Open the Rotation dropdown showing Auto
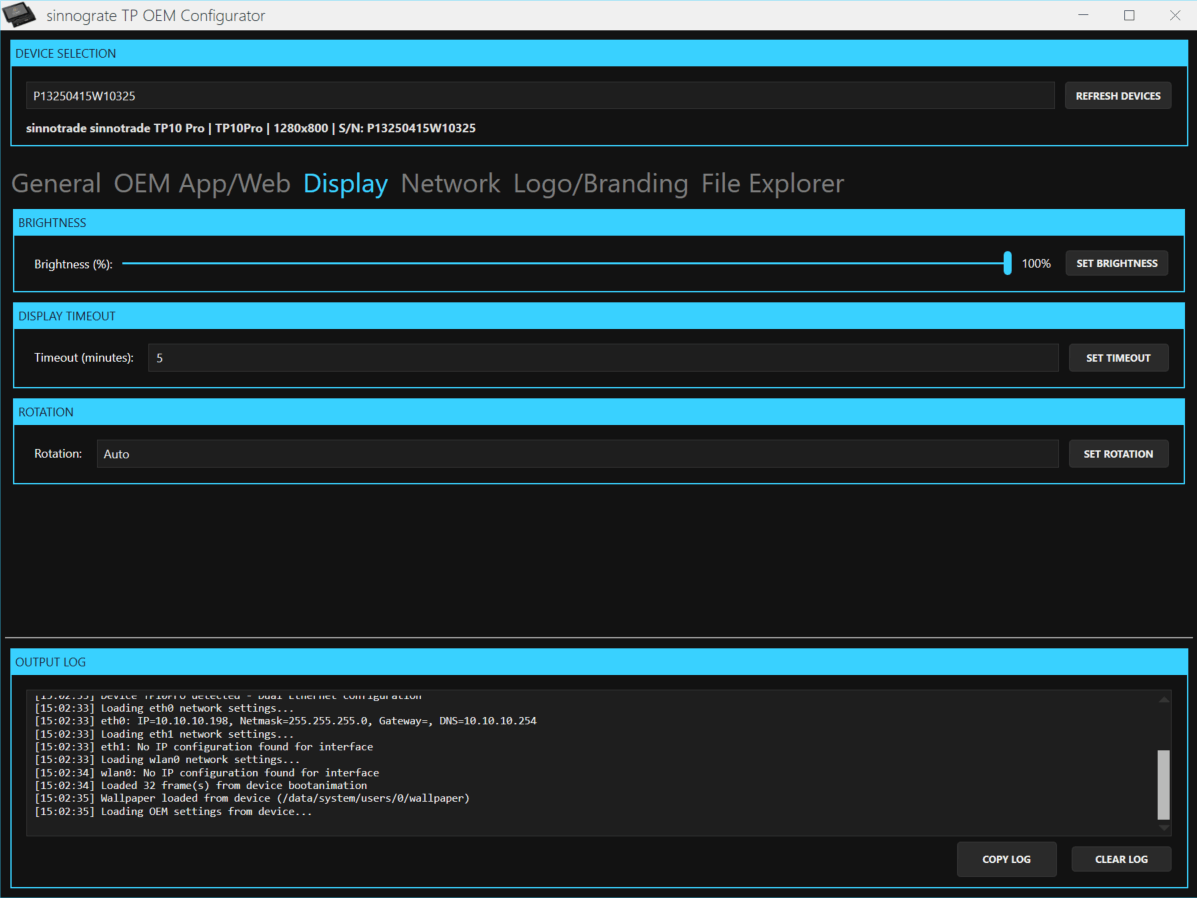The width and height of the screenshot is (1197, 898). point(577,453)
